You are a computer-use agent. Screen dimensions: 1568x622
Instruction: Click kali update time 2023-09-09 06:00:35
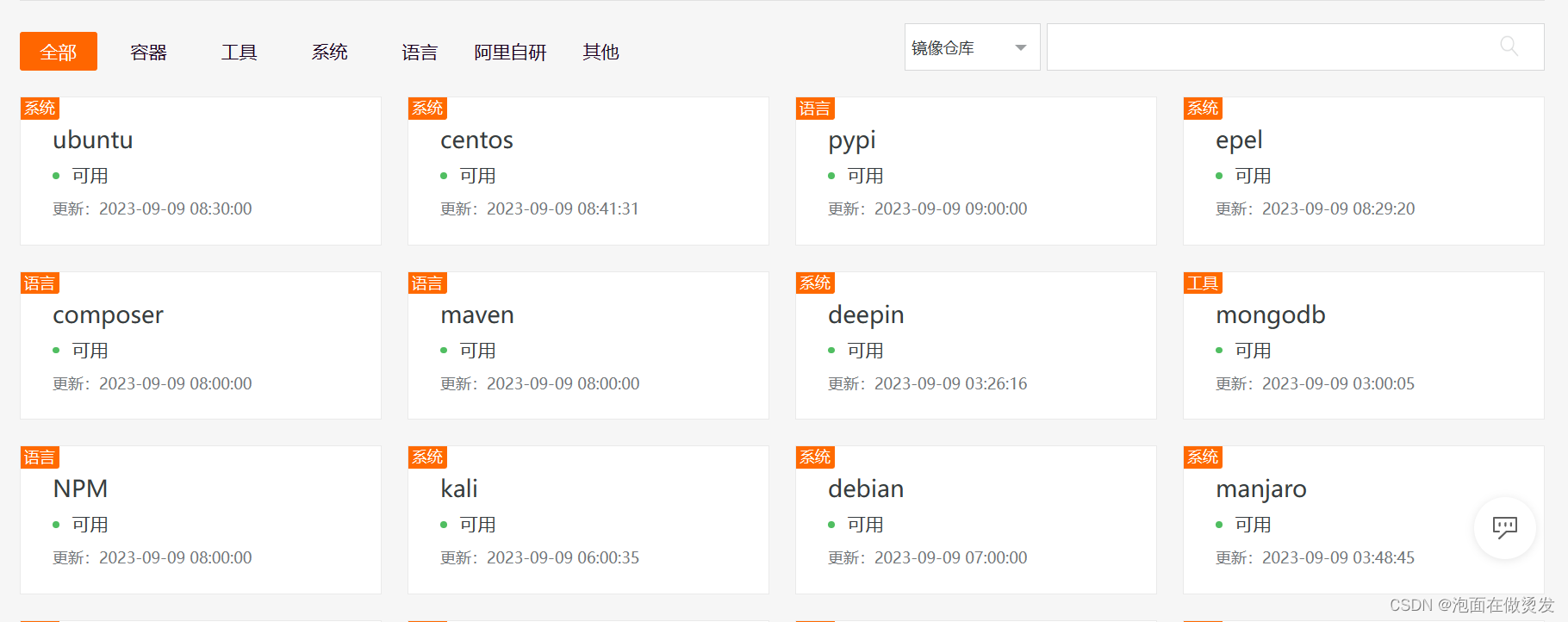click(563, 557)
